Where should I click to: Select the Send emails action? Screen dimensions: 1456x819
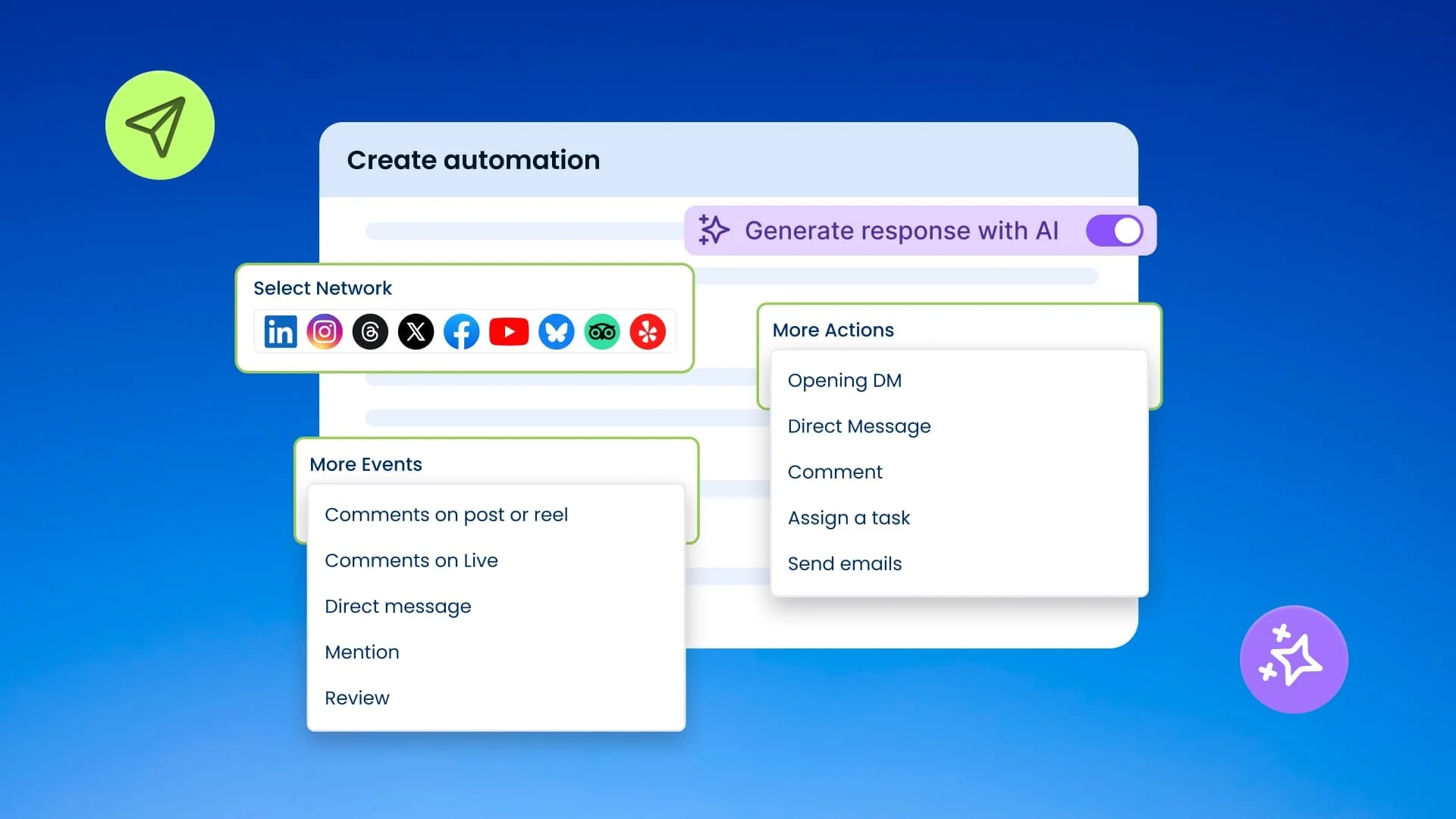pos(844,563)
